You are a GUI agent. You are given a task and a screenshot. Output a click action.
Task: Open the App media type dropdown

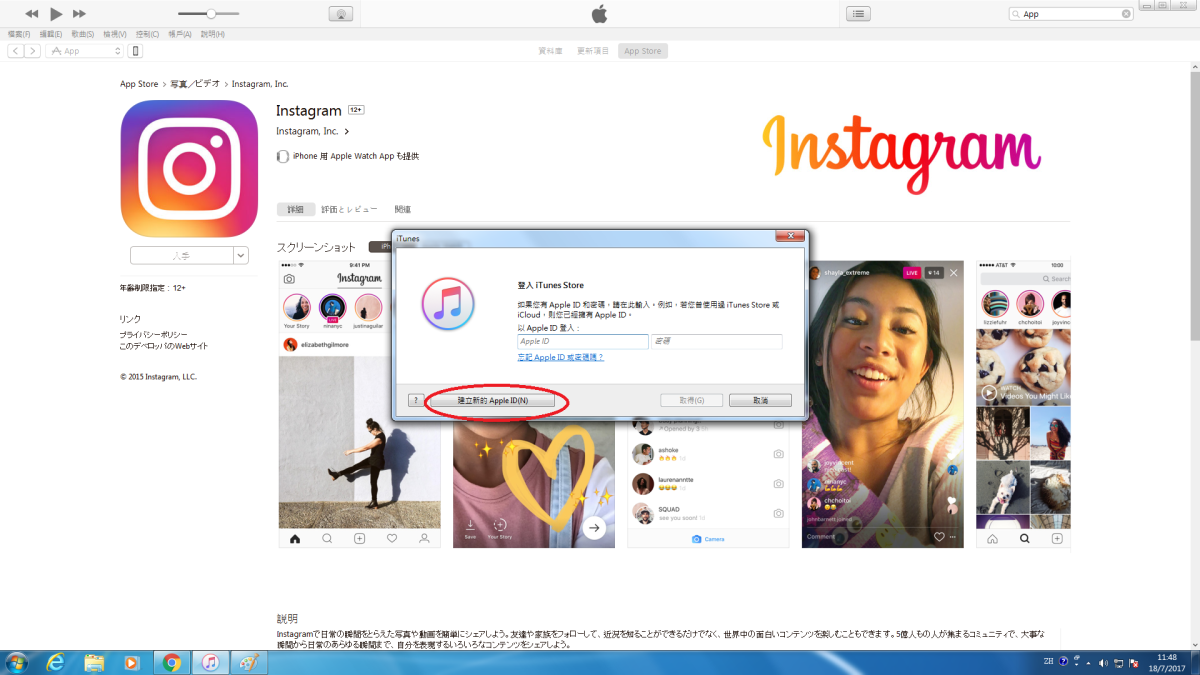click(x=85, y=51)
